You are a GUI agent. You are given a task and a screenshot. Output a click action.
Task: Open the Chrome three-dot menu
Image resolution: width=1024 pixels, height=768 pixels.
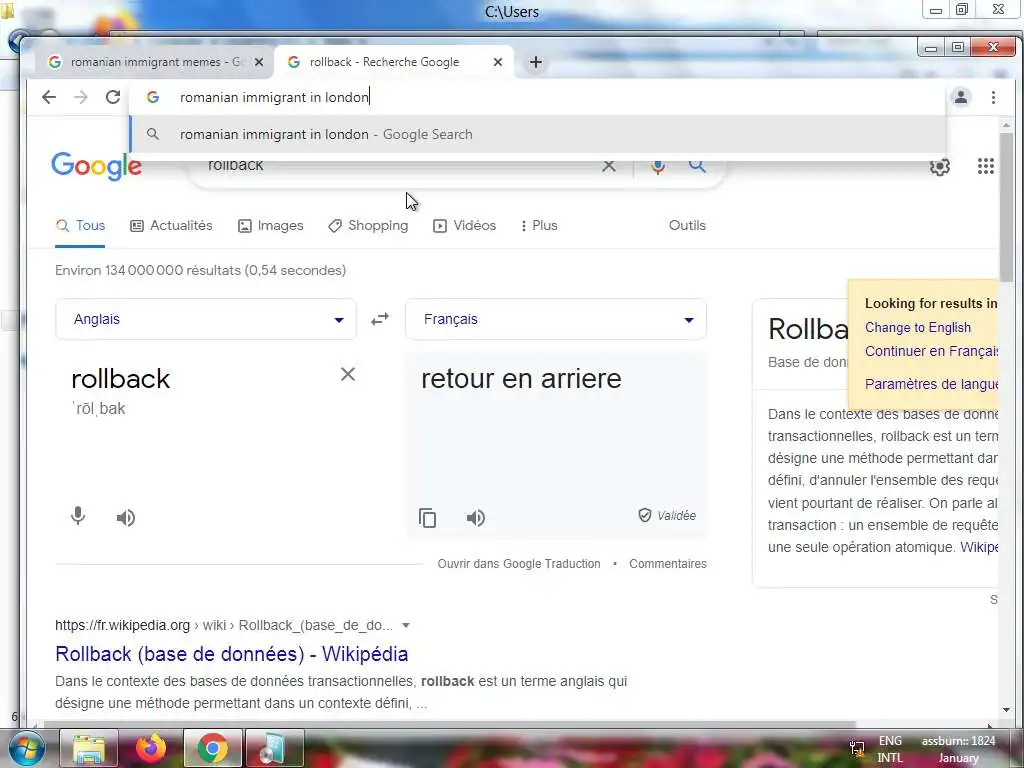(993, 97)
